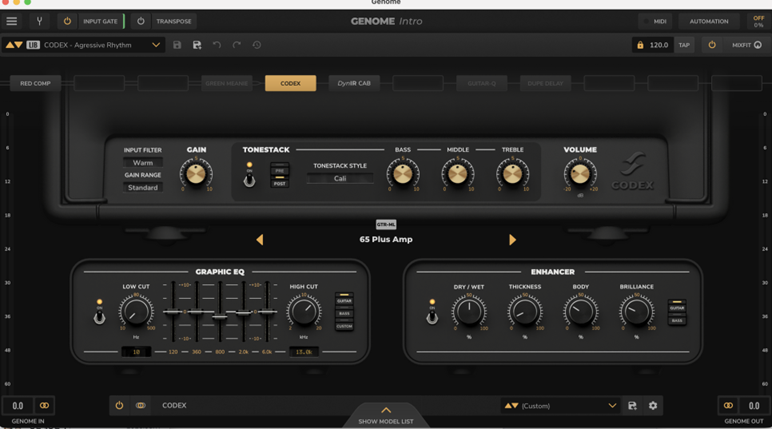Select Graphic EQ GUITAR mode
Screen dimensions: 772x429
coord(344,299)
